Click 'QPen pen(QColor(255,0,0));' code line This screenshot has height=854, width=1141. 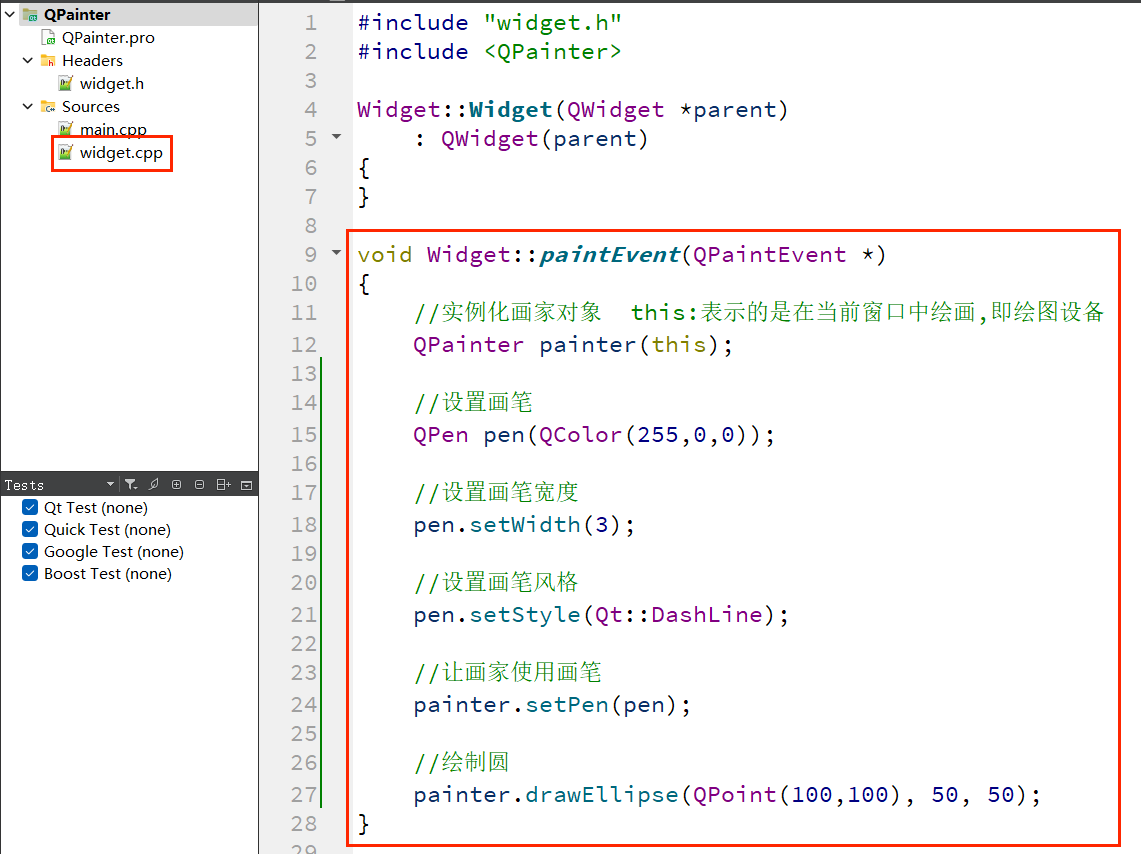[594, 435]
